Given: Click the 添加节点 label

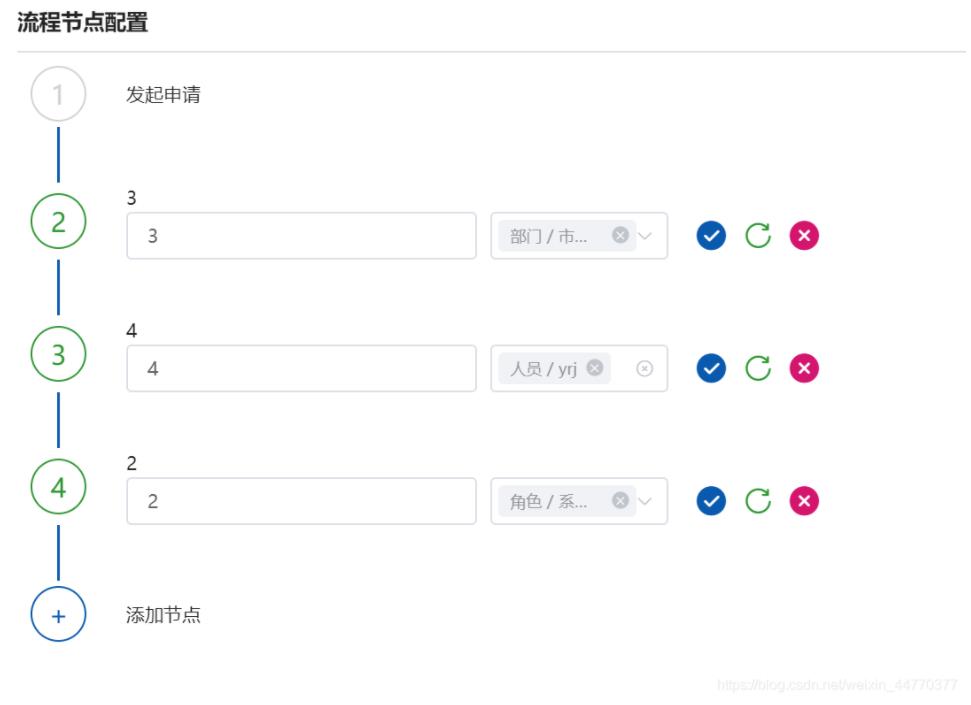Looking at the screenshot, I should coord(163,615).
